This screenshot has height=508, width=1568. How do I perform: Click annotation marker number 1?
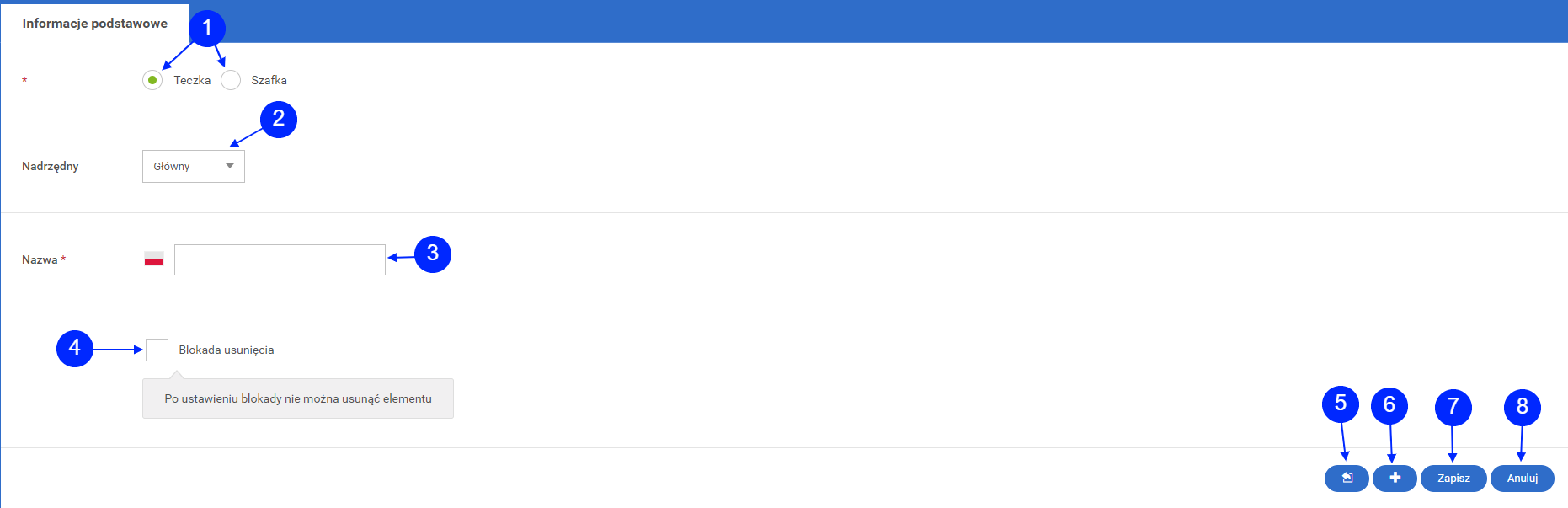206,29
